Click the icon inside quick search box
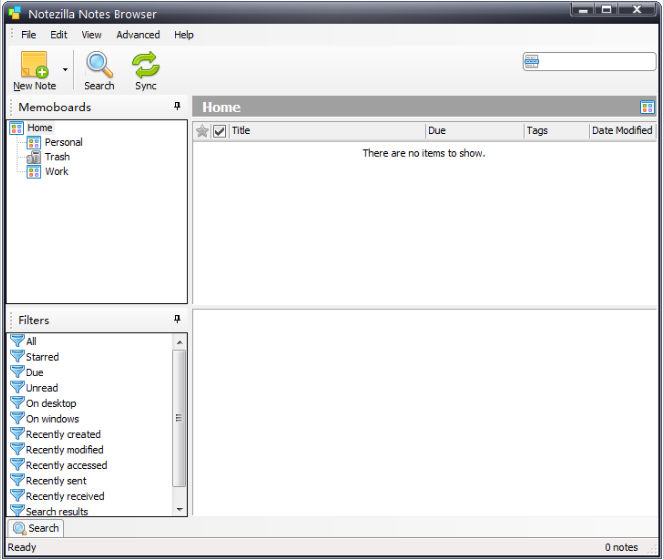 (x=531, y=62)
